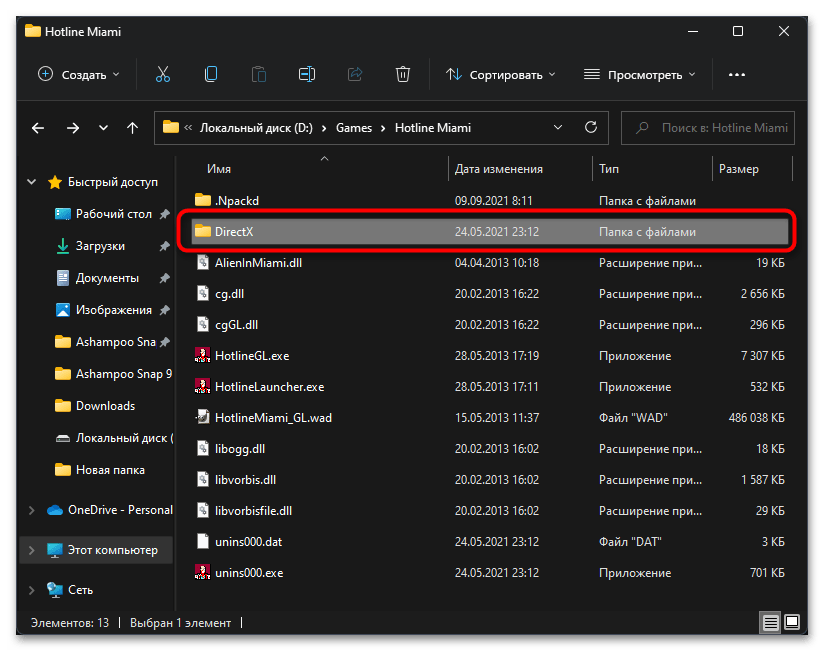The image size is (824, 651).
Task: Expand the Этот компьютер tree node
Action: (32, 550)
